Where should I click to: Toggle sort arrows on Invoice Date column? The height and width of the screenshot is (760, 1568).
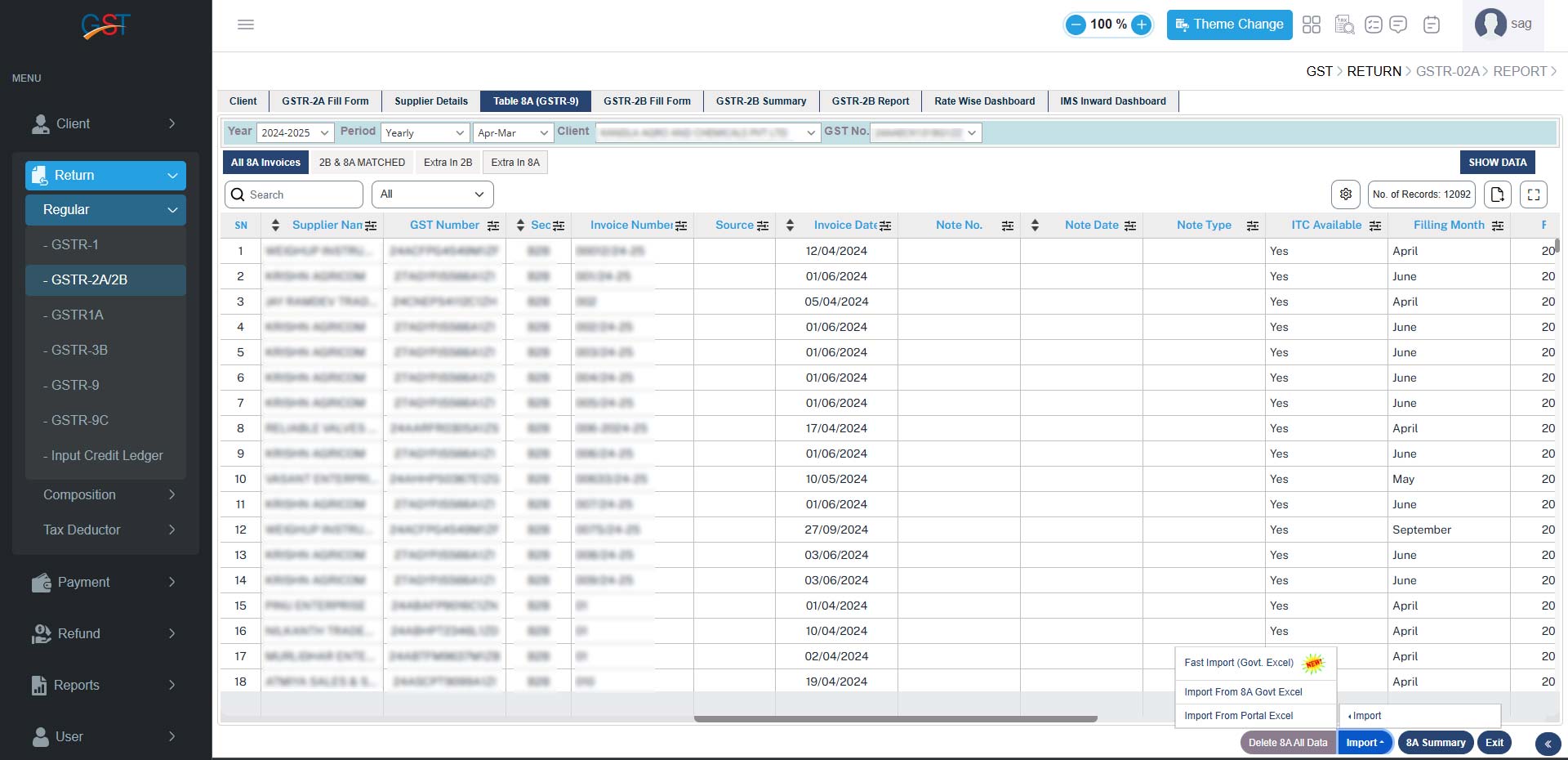click(790, 226)
